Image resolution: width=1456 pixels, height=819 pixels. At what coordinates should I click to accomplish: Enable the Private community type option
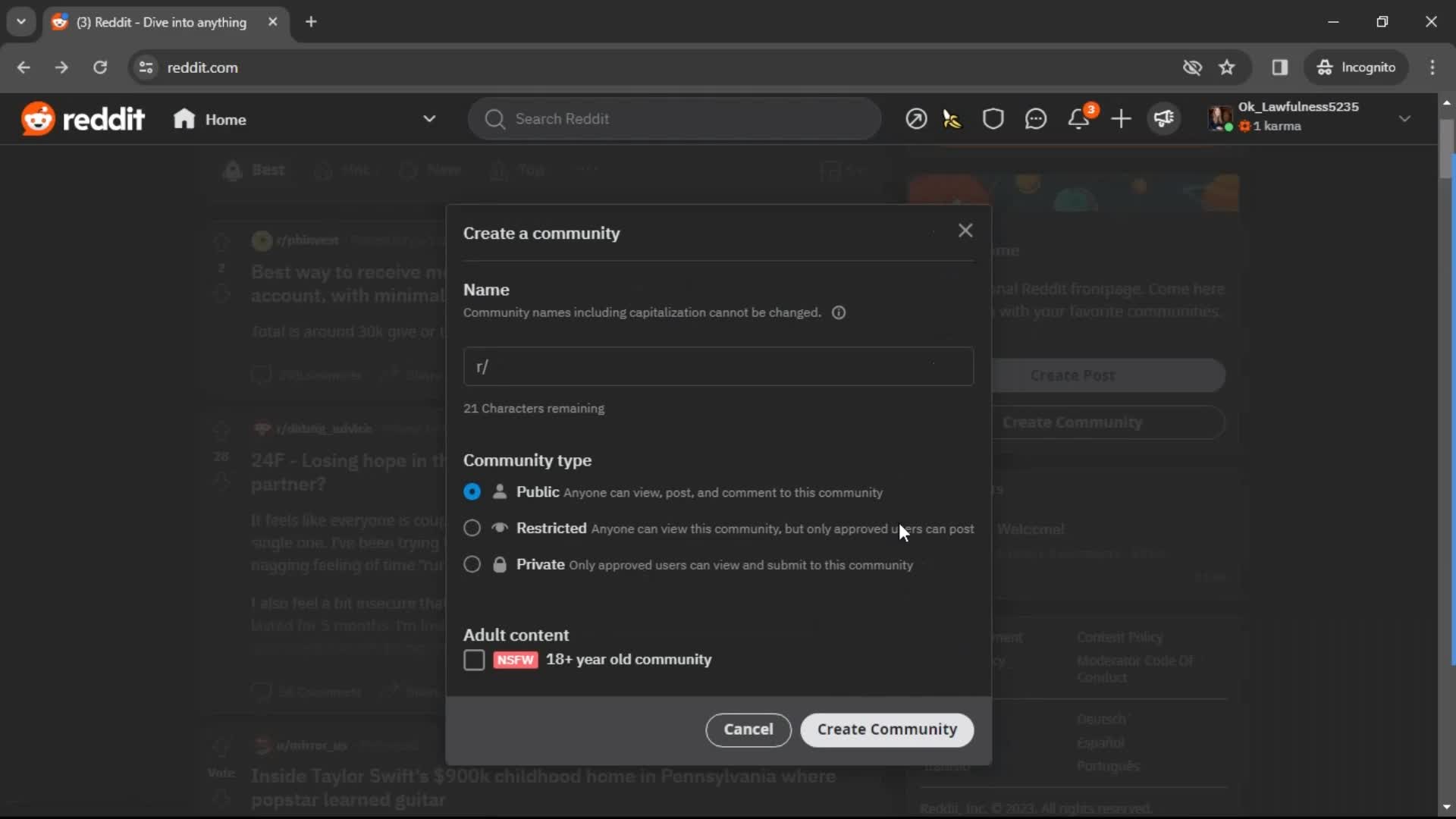472,564
